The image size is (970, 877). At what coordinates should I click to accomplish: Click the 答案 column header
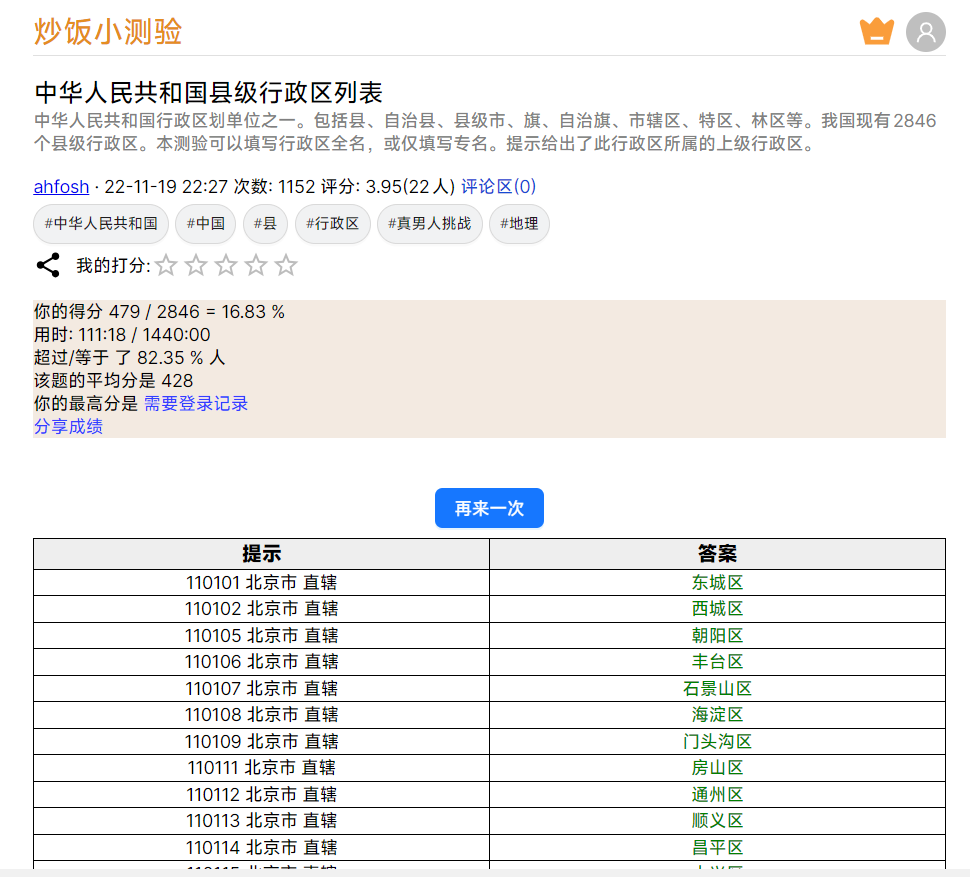pyautogui.click(x=718, y=554)
